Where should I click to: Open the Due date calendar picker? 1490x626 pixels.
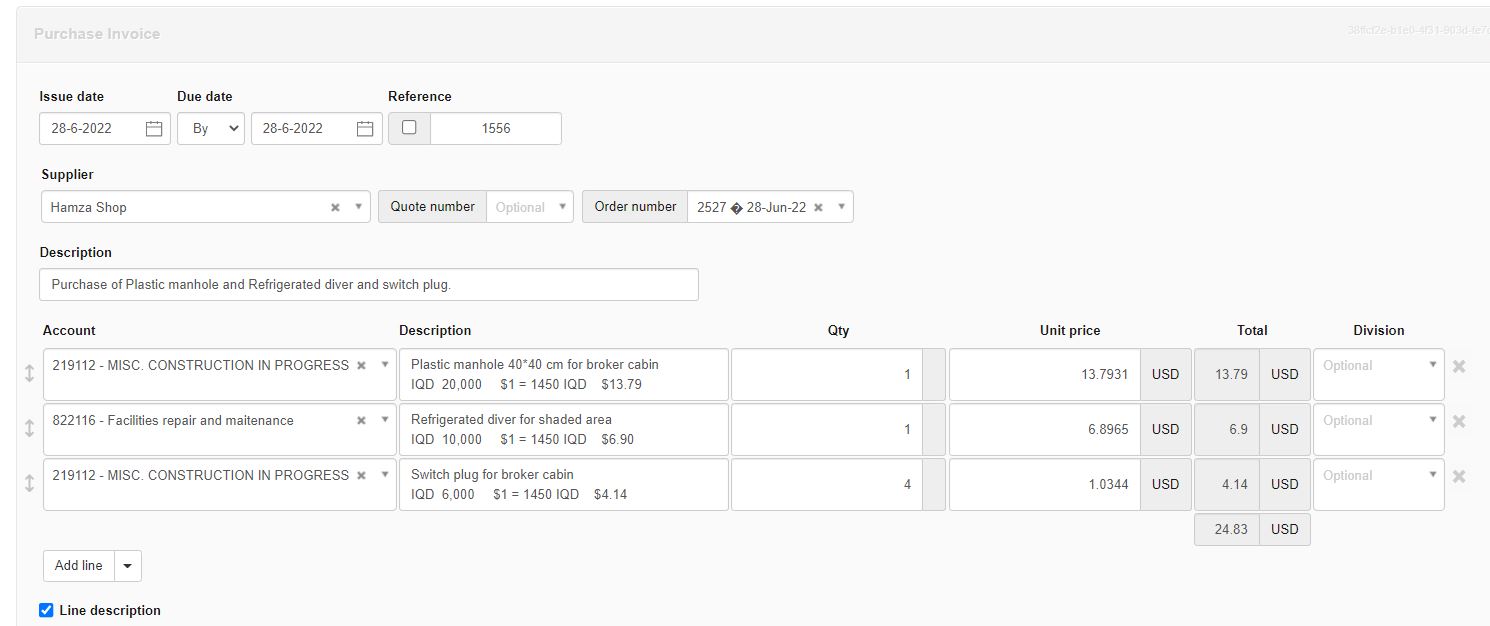pos(365,129)
